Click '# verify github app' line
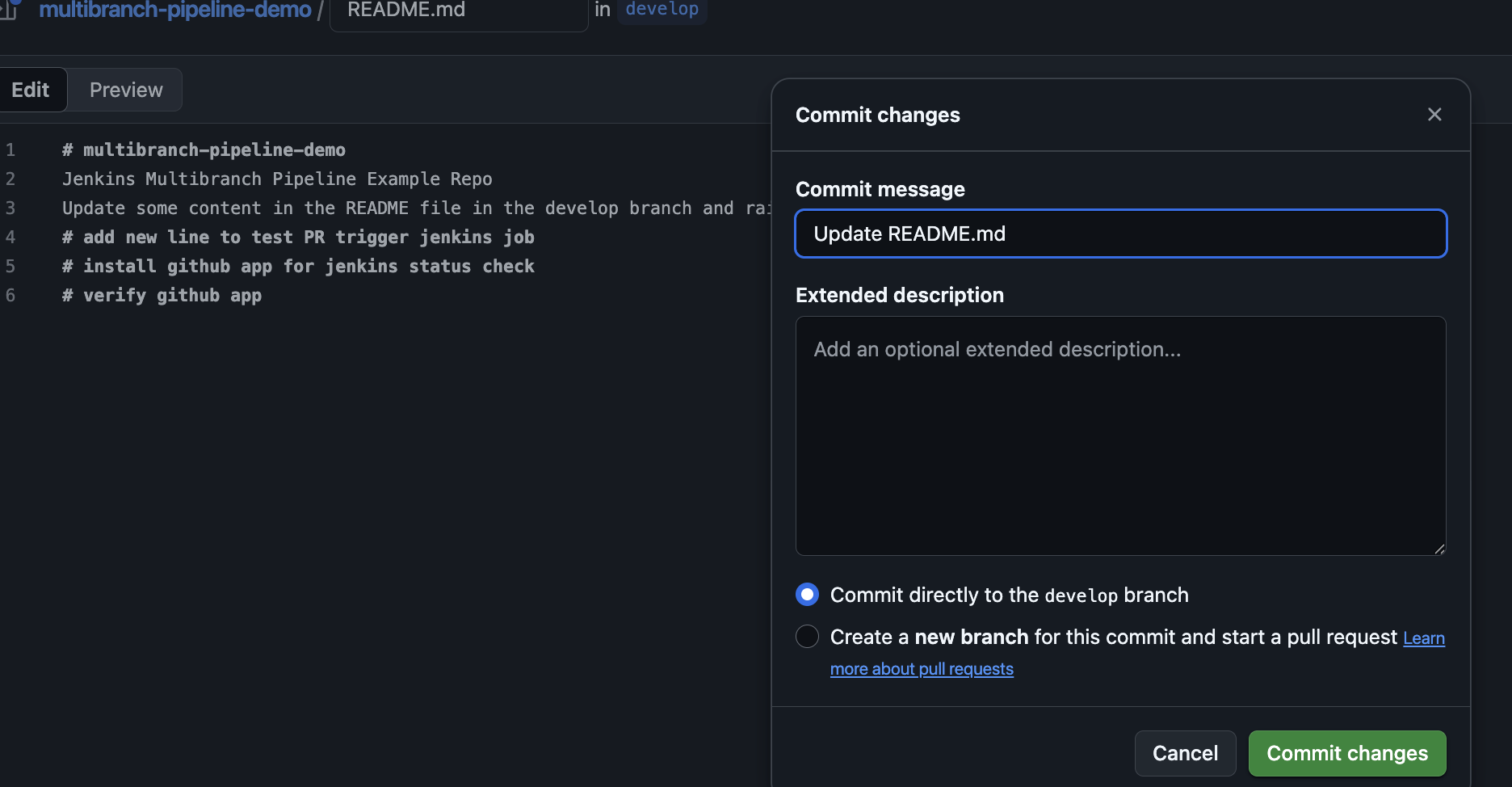 coord(162,295)
